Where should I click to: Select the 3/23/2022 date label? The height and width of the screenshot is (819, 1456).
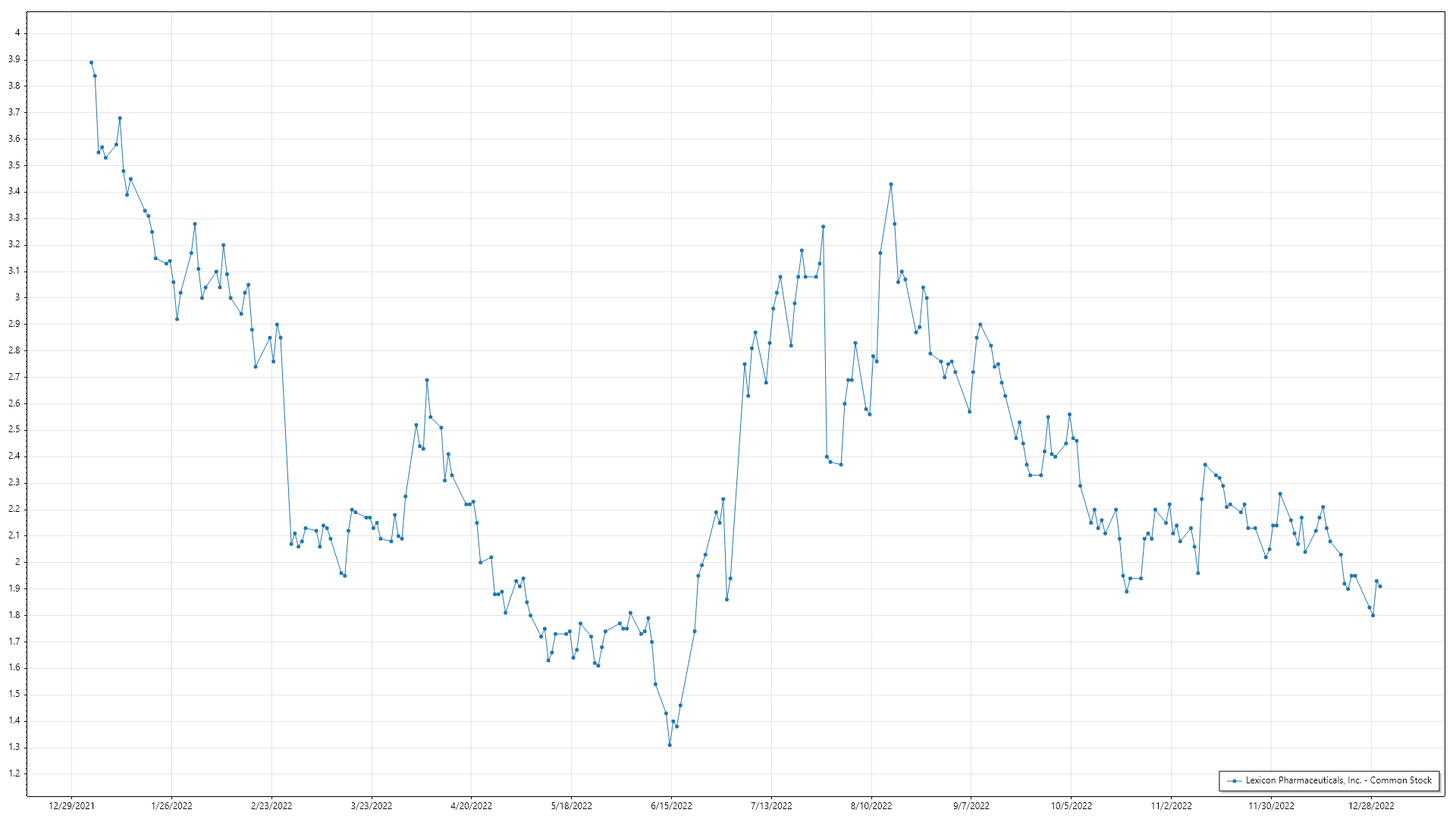point(372,806)
